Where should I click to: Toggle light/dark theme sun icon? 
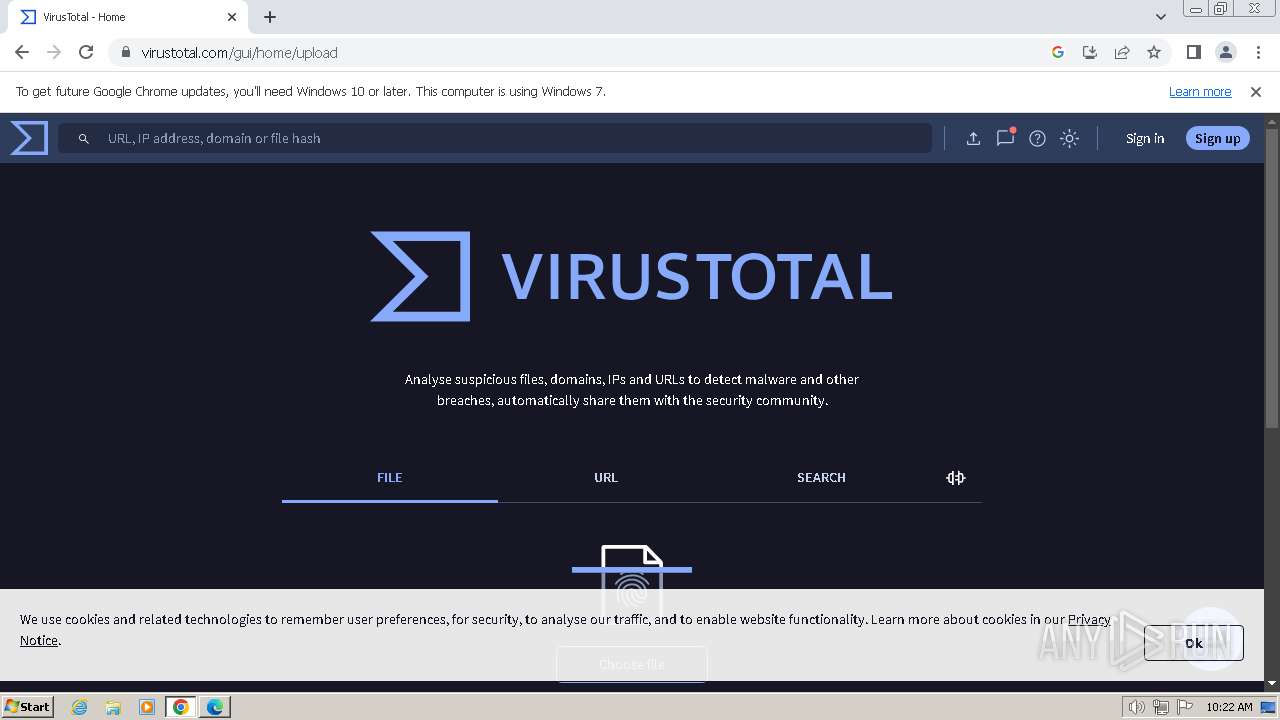pyautogui.click(x=1069, y=139)
